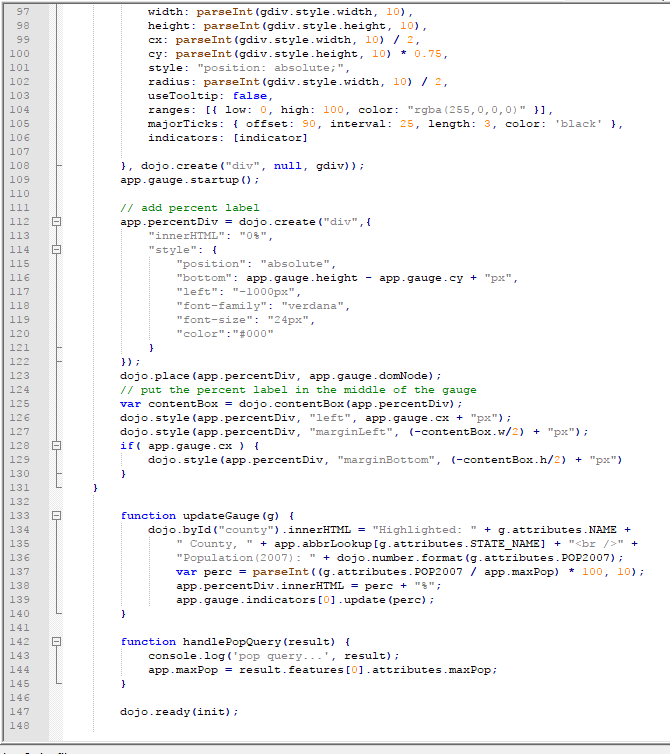Screen dimensions: 670x754
Task: Click the "marginBottom" string on line 129
Action: (x=386, y=460)
